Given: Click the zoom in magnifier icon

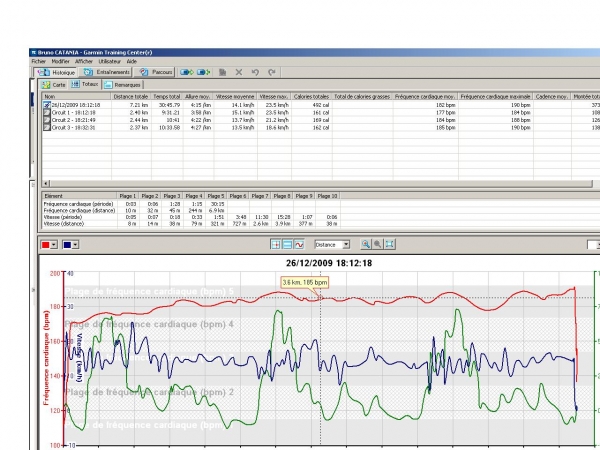Looking at the screenshot, I should [x=366, y=244].
